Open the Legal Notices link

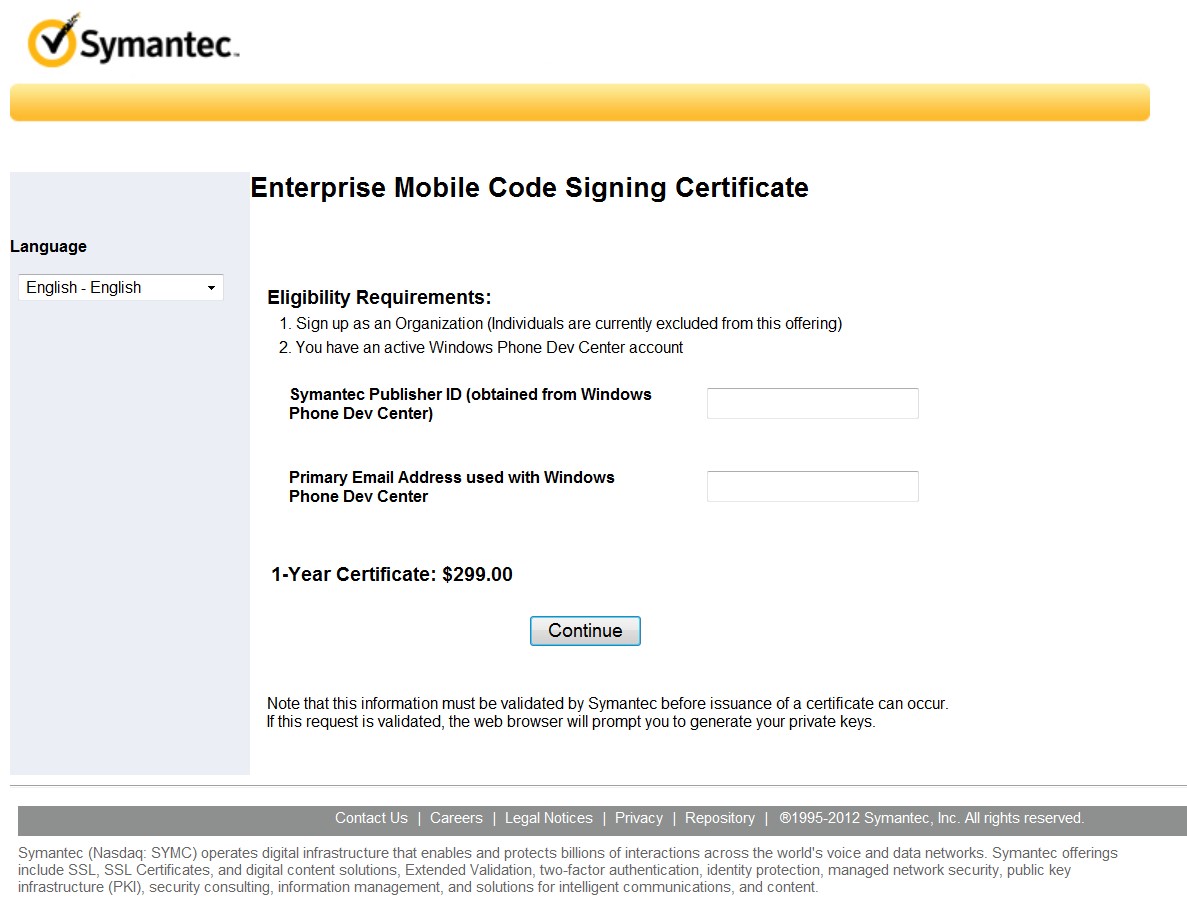[548, 818]
